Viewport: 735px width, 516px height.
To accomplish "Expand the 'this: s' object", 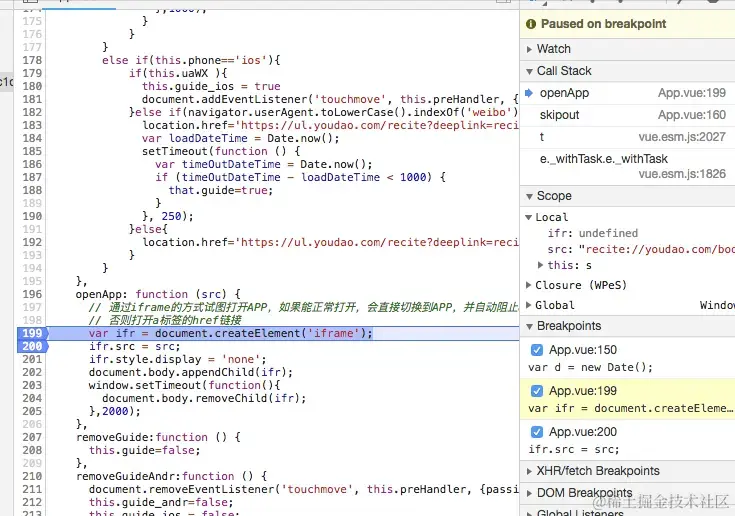I will tap(540, 265).
